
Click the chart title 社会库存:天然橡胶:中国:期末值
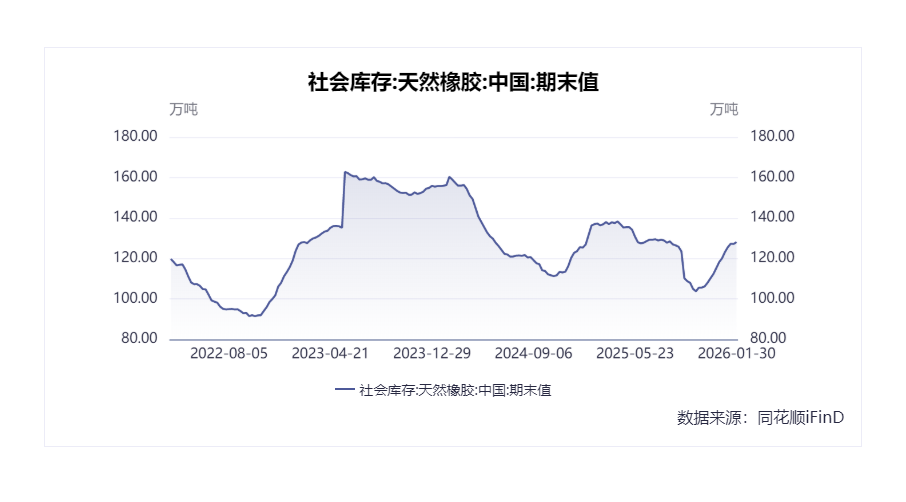[x=453, y=83]
